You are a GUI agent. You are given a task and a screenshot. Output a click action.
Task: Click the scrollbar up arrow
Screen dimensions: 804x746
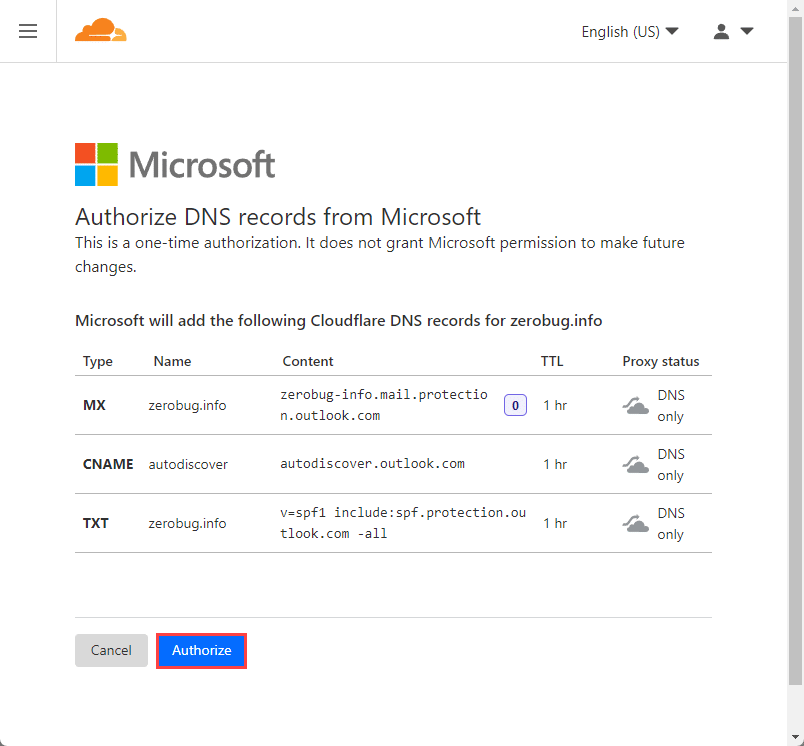(795, 7)
